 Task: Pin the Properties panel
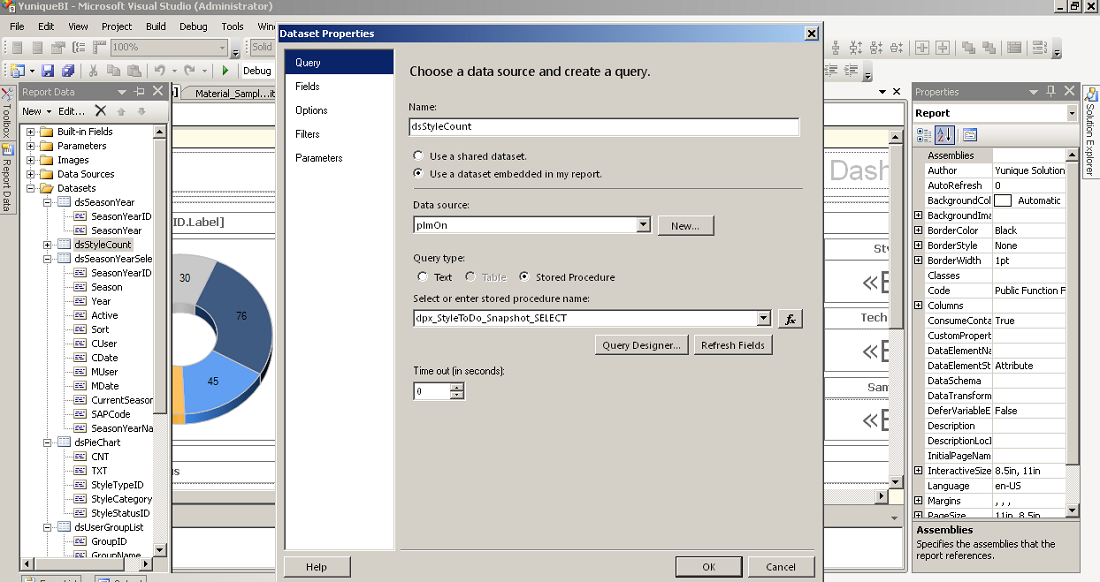[x=1050, y=91]
